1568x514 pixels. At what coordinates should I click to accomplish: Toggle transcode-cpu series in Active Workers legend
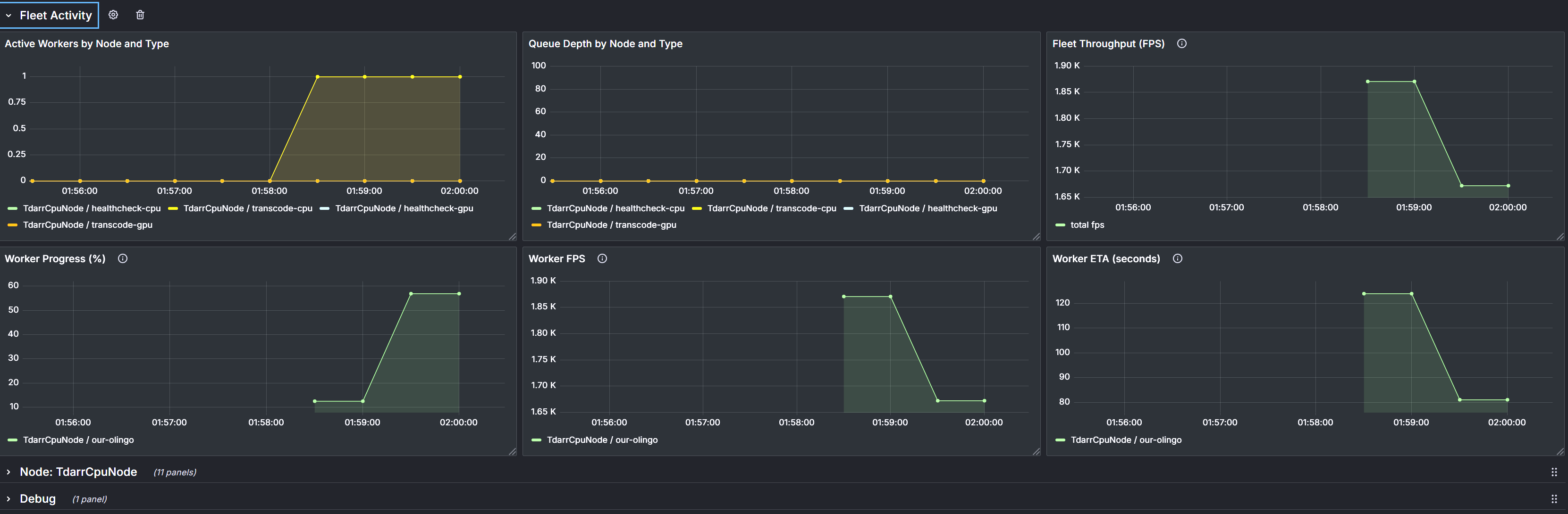[248, 208]
